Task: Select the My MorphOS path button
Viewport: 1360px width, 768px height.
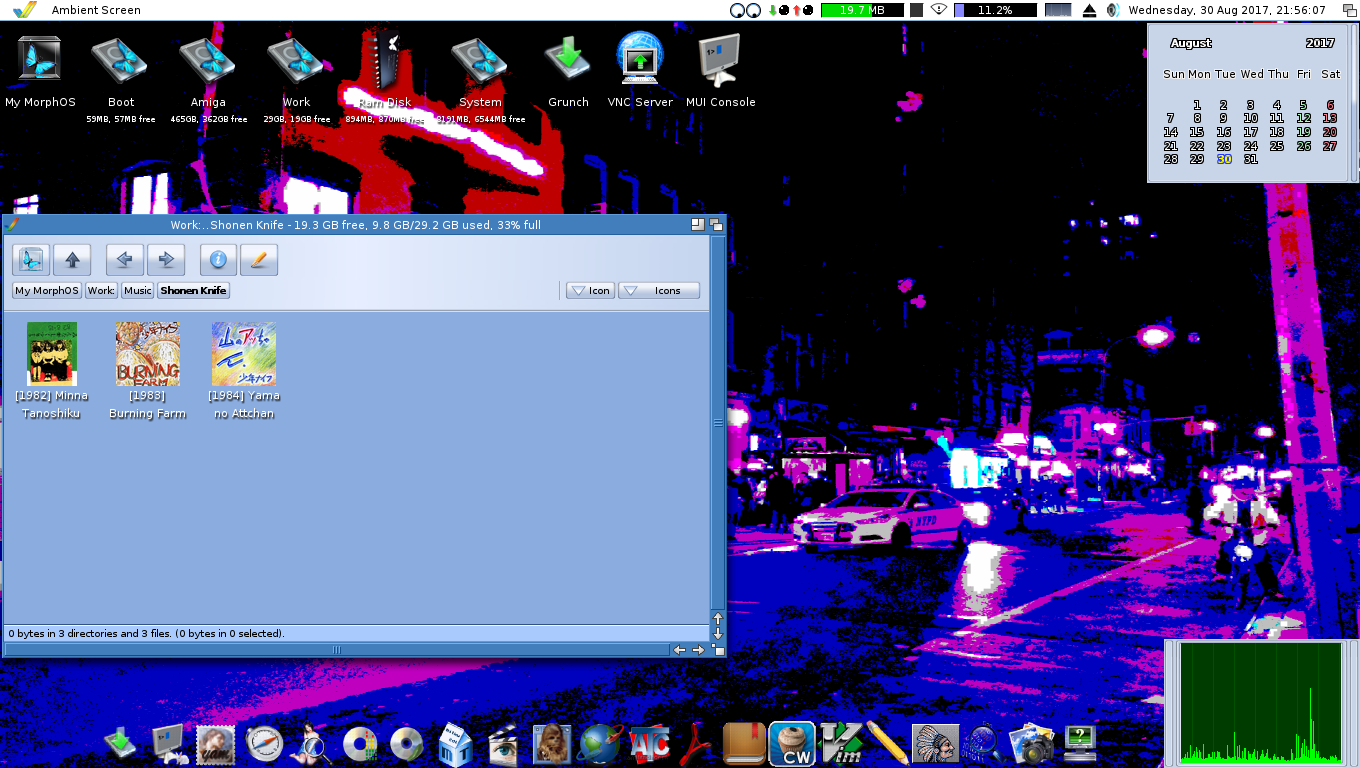Action: 46,291
